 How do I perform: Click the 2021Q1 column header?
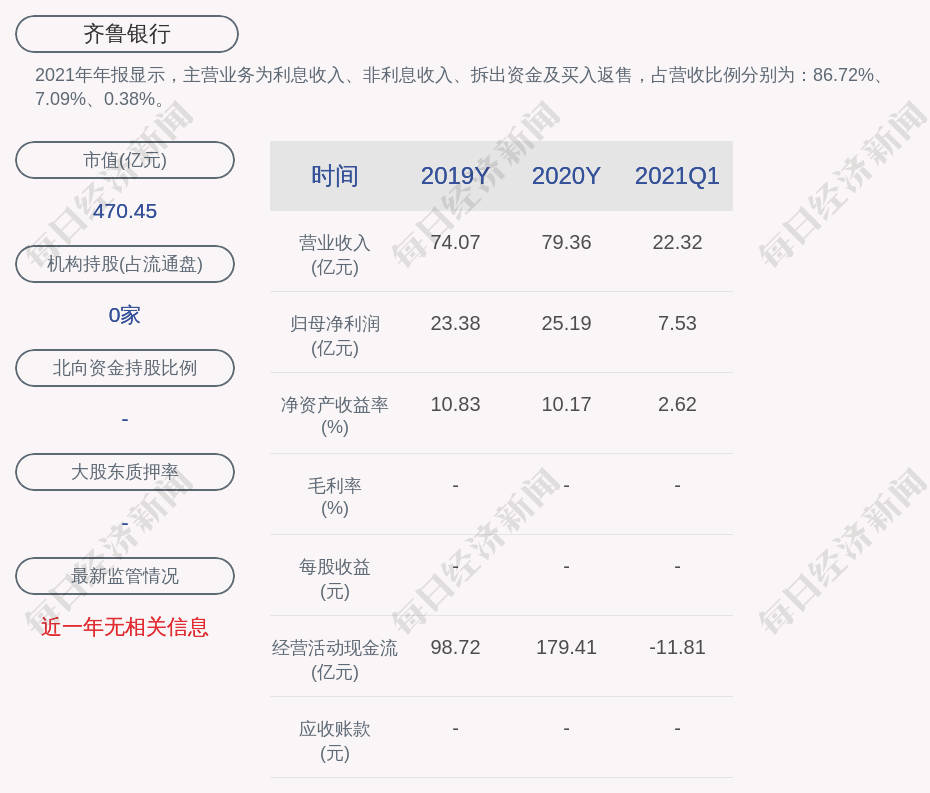point(677,176)
